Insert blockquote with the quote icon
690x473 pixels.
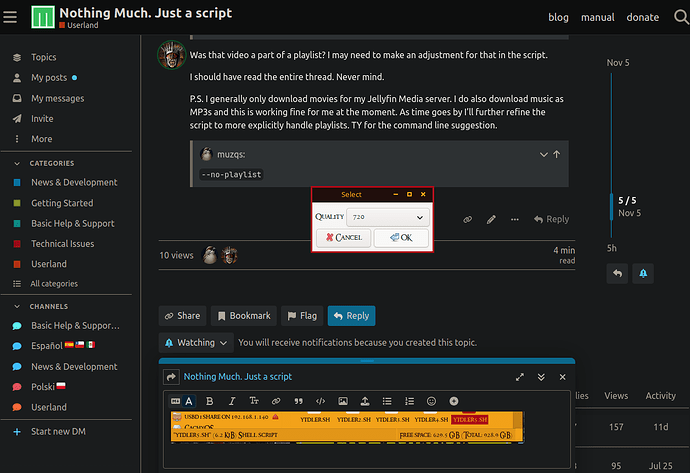click(298, 401)
